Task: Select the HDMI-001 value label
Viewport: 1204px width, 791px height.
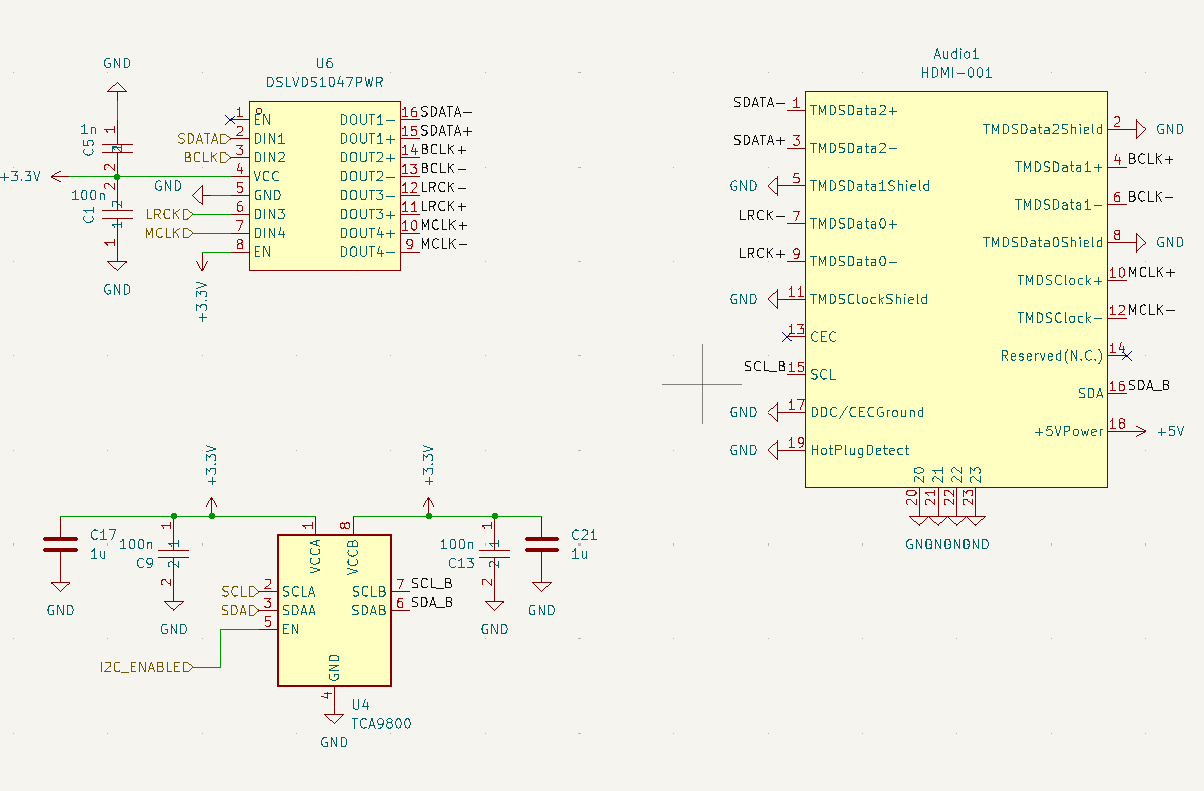Action: [x=956, y=73]
